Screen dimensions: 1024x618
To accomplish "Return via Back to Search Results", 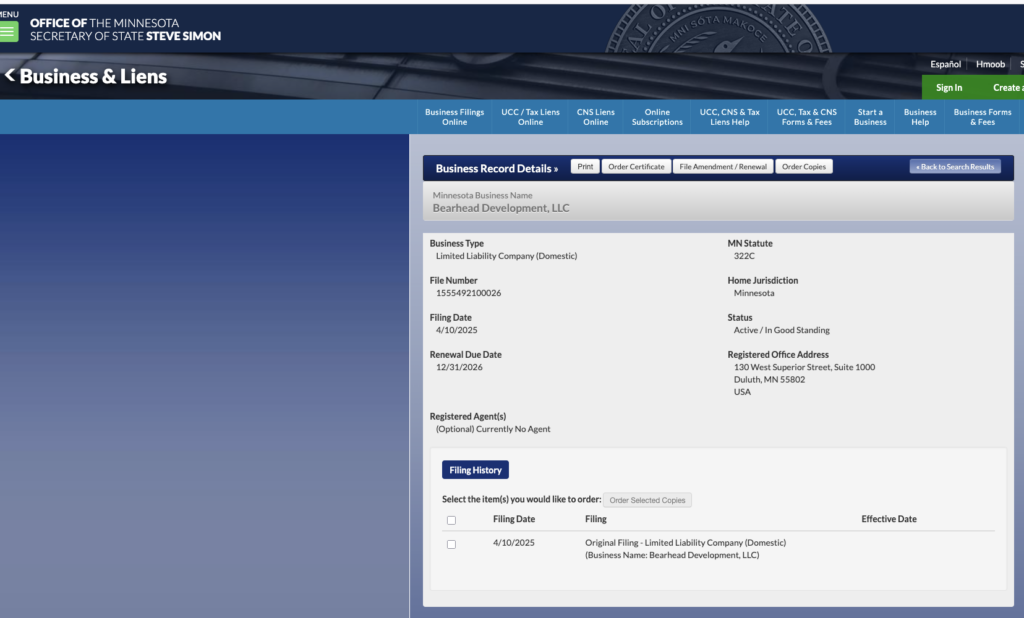I will [x=954, y=167].
